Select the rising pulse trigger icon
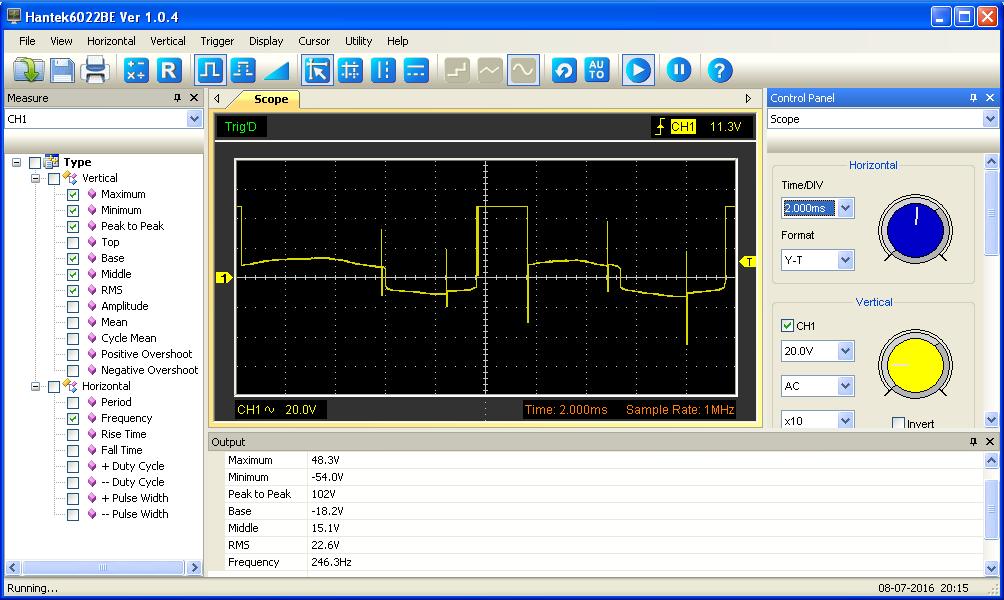The height and width of the screenshot is (600, 1004). point(210,70)
